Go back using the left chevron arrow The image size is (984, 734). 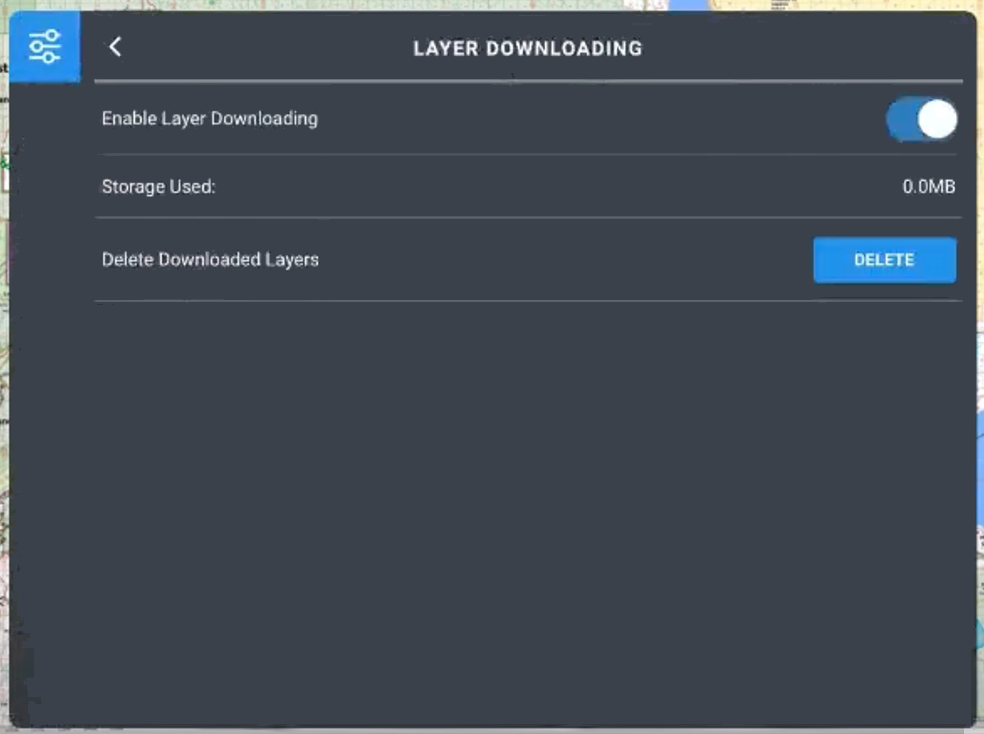115,47
